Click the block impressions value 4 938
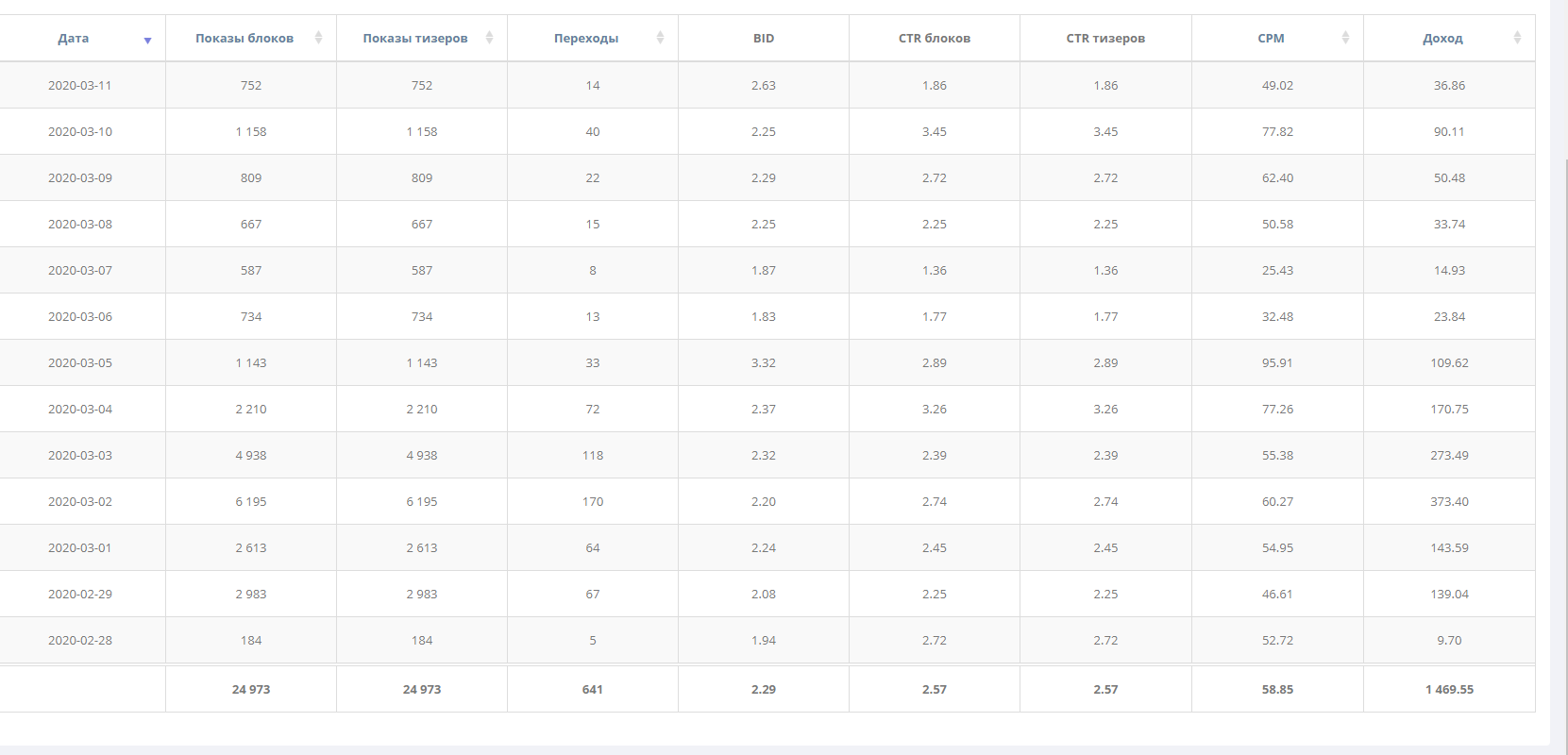 [x=251, y=455]
